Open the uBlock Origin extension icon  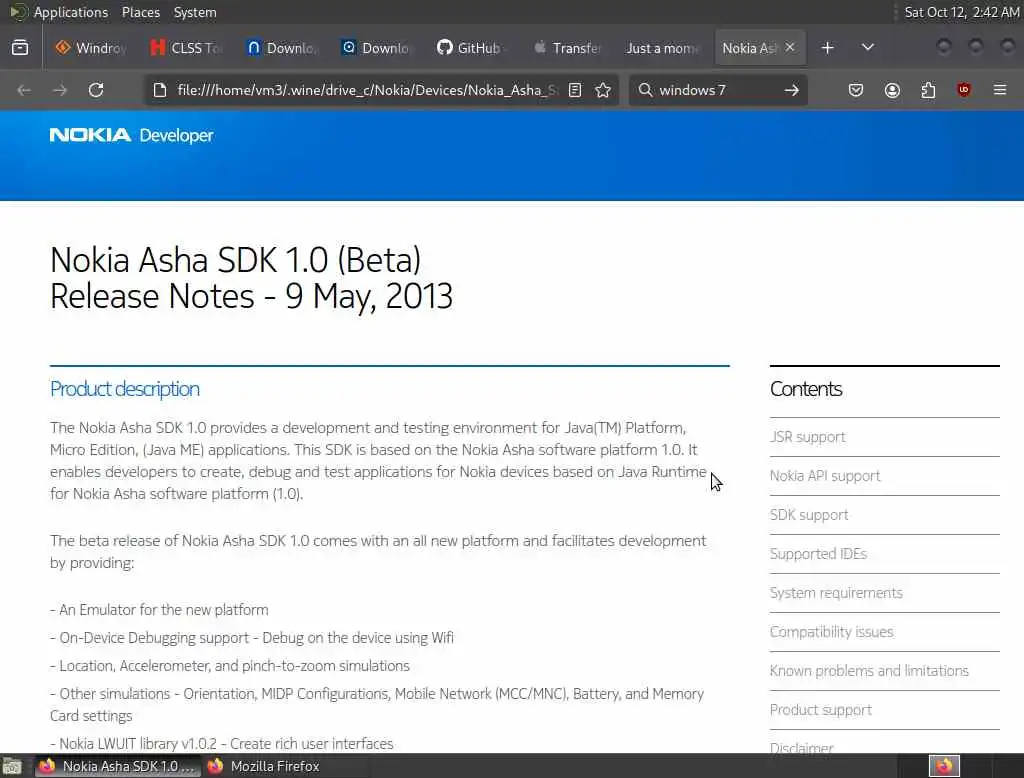[964, 90]
